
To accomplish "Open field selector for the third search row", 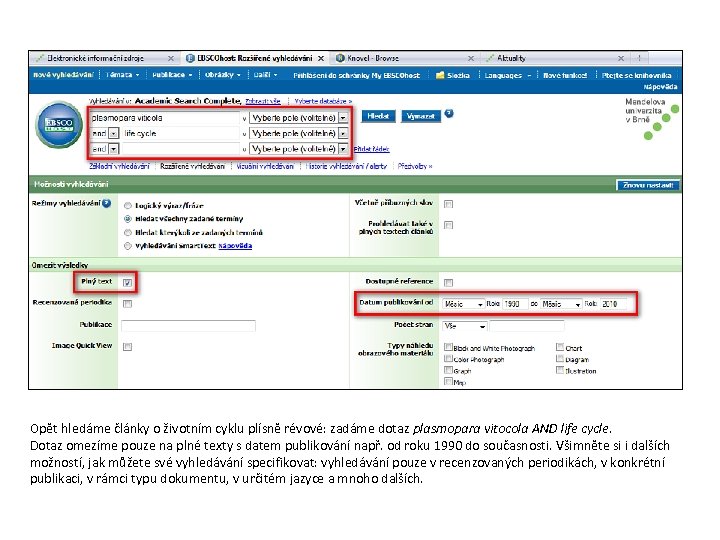I will point(298,149).
